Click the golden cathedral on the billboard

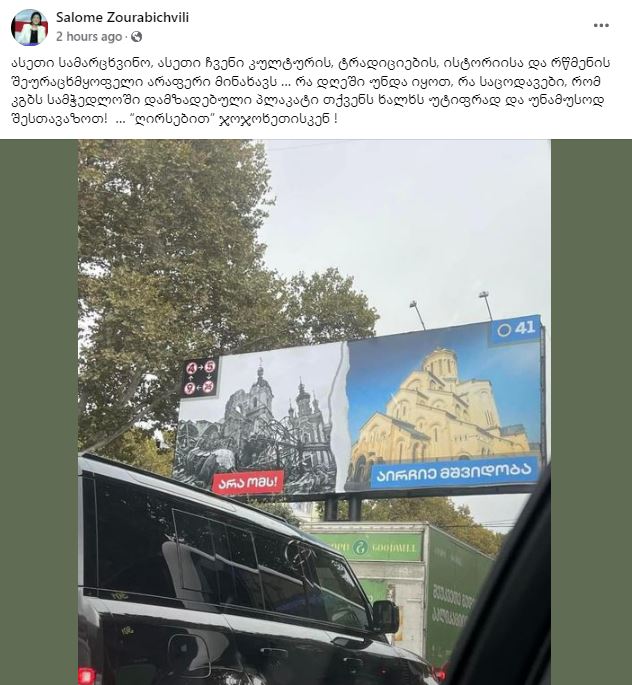point(441,414)
